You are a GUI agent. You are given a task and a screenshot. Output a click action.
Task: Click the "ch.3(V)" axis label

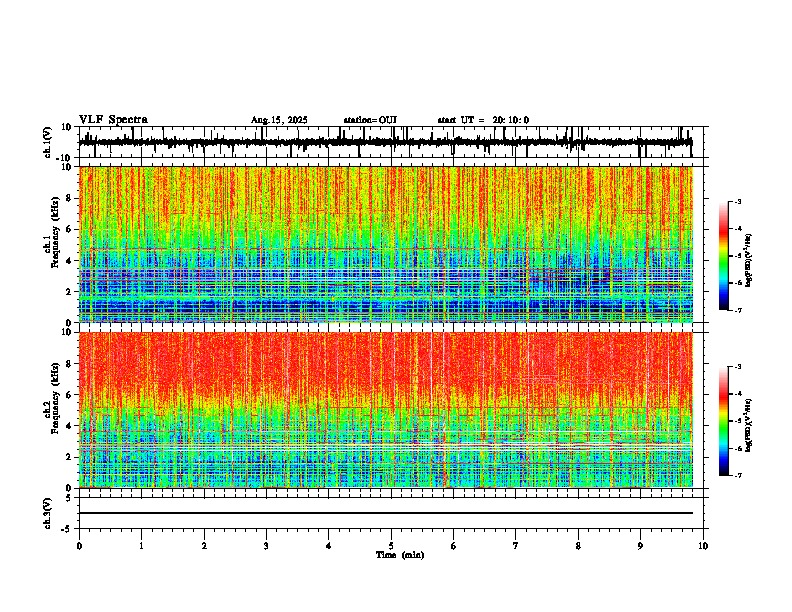(x=48, y=513)
